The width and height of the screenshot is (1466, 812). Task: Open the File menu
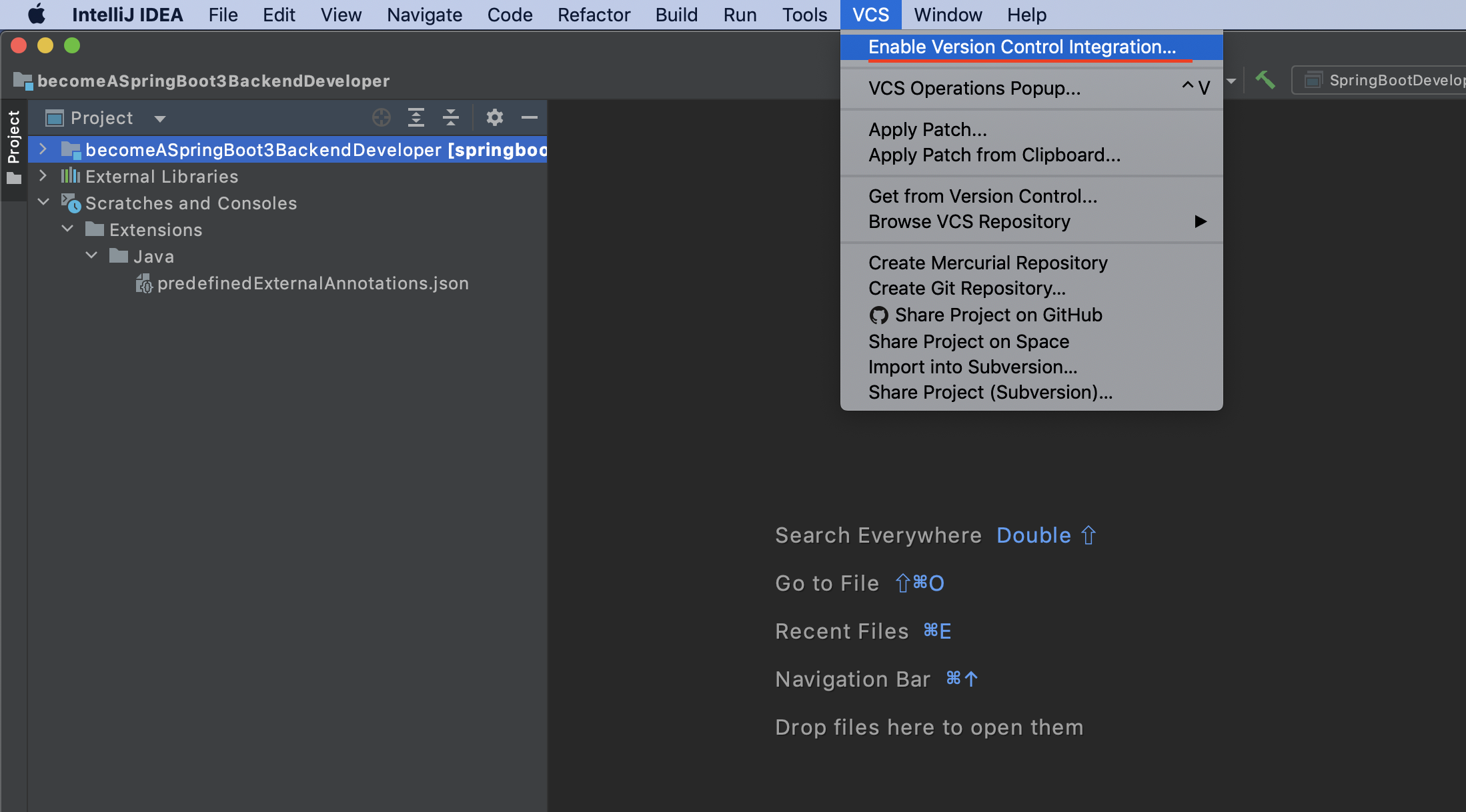click(223, 14)
